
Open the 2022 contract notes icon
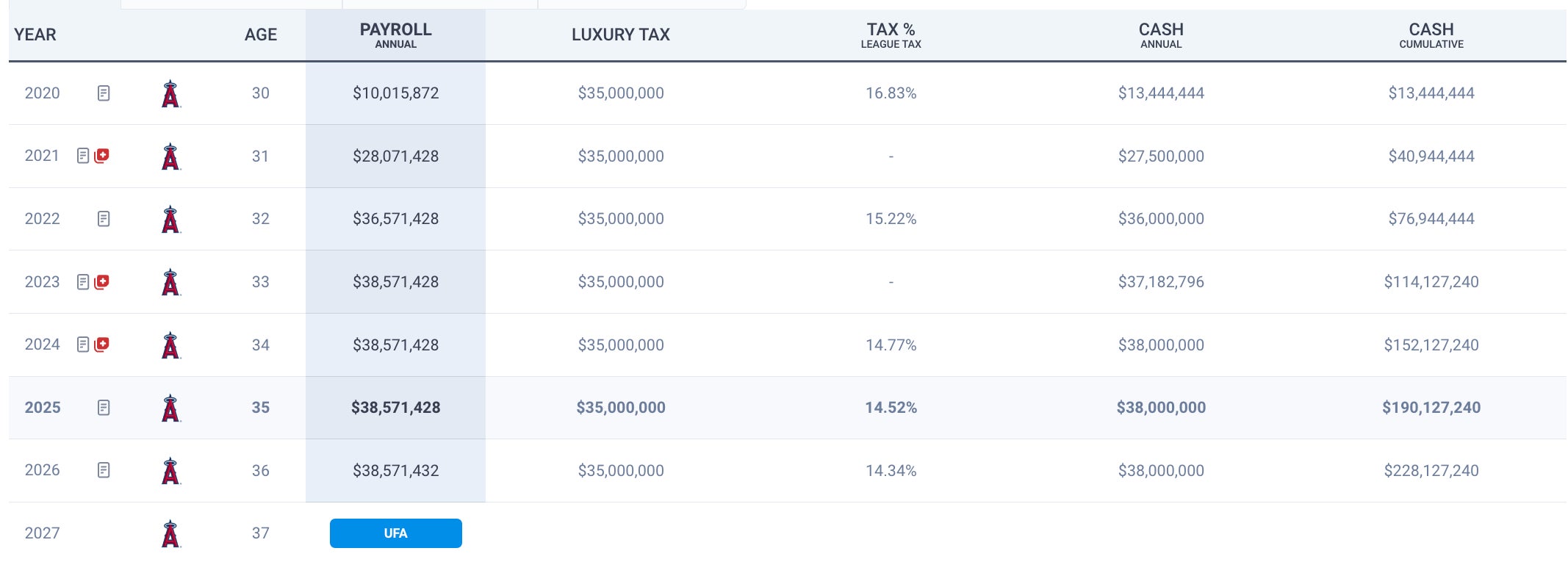click(x=104, y=219)
